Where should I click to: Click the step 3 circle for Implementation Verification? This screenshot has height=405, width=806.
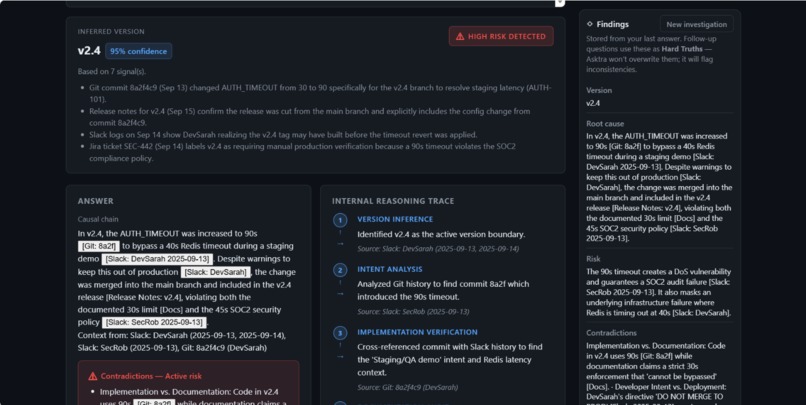[340, 333]
